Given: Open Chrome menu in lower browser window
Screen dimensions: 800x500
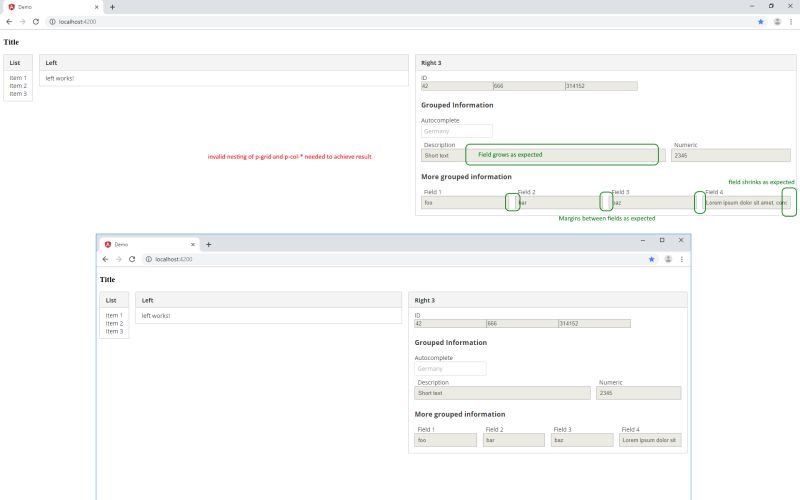Looking at the screenshot, I should [x=682, y=259].
